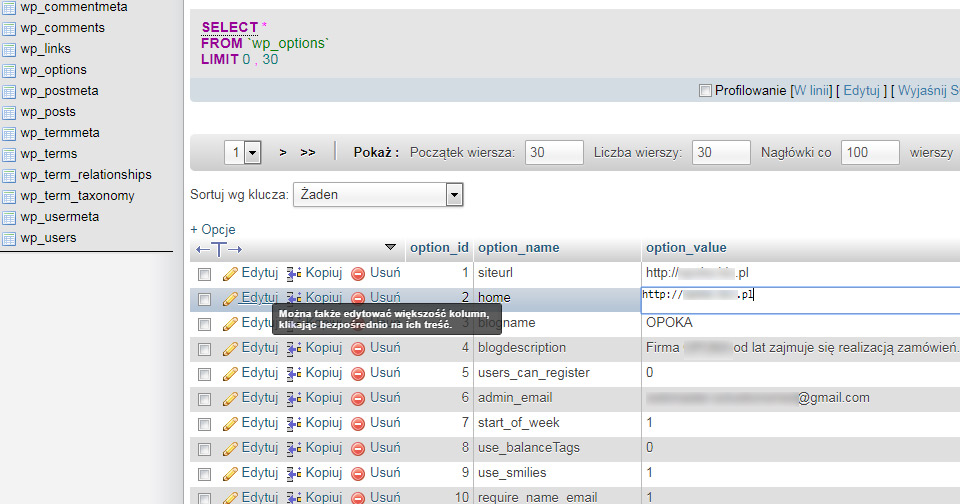Tick the checkbox for home row

(204, 299)
